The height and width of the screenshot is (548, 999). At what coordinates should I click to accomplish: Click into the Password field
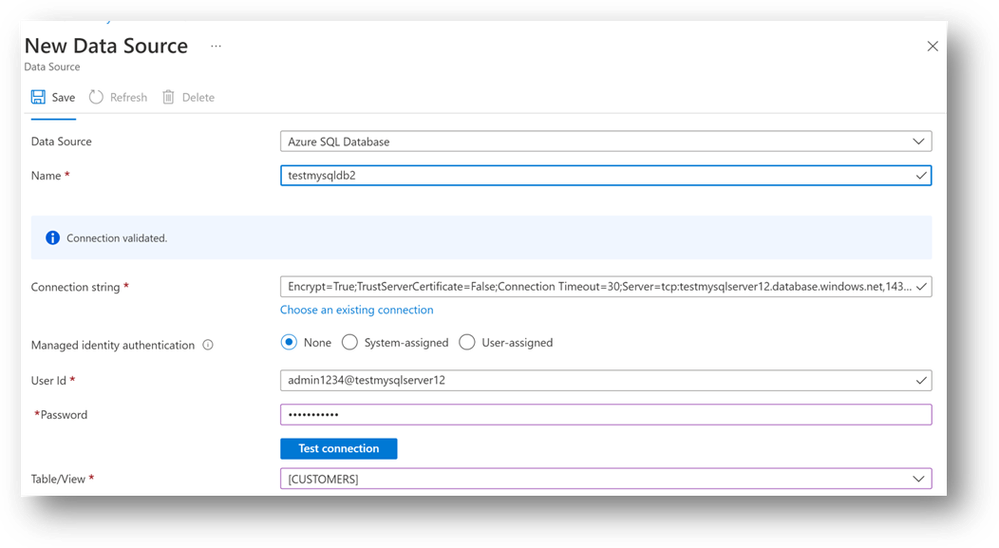point(605,414)
